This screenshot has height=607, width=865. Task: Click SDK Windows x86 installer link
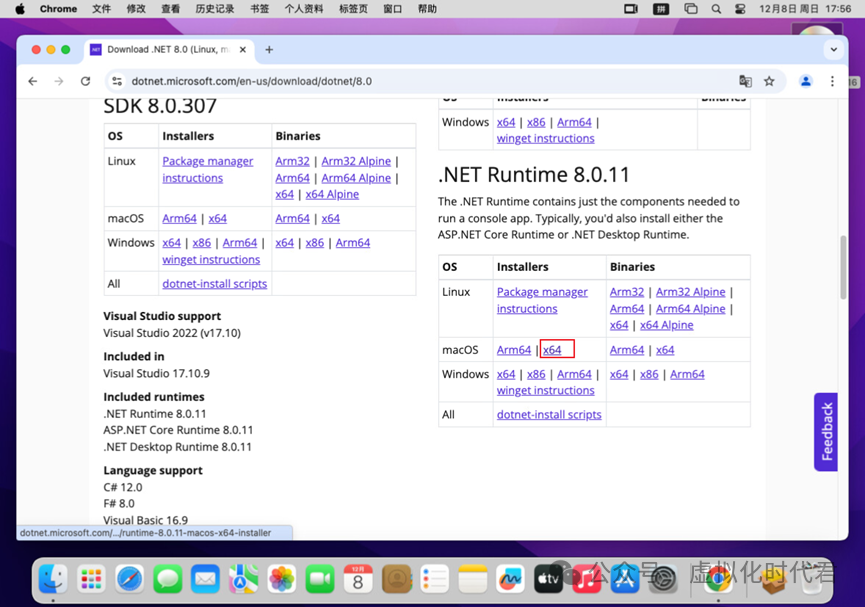pyautogui.click(x=201, y=243)
